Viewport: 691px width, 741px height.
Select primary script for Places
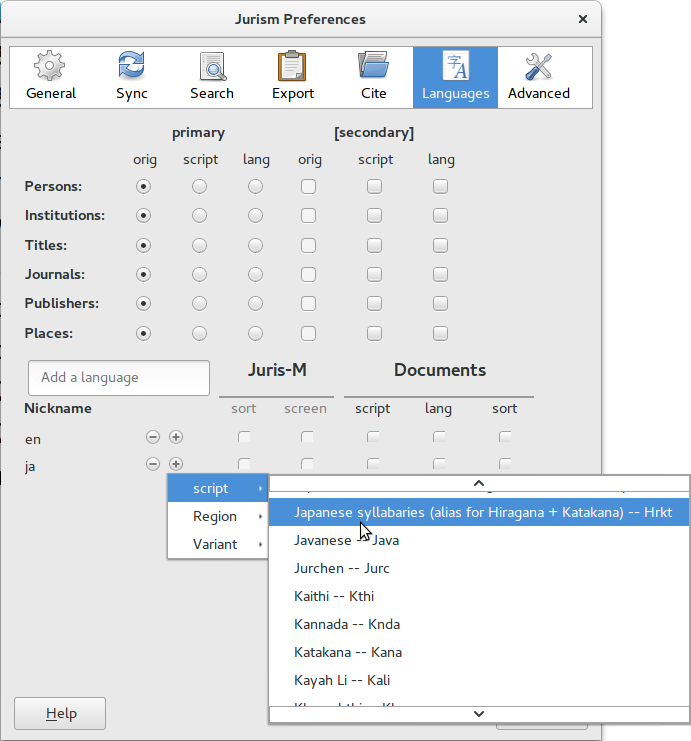tap(199, 334)
